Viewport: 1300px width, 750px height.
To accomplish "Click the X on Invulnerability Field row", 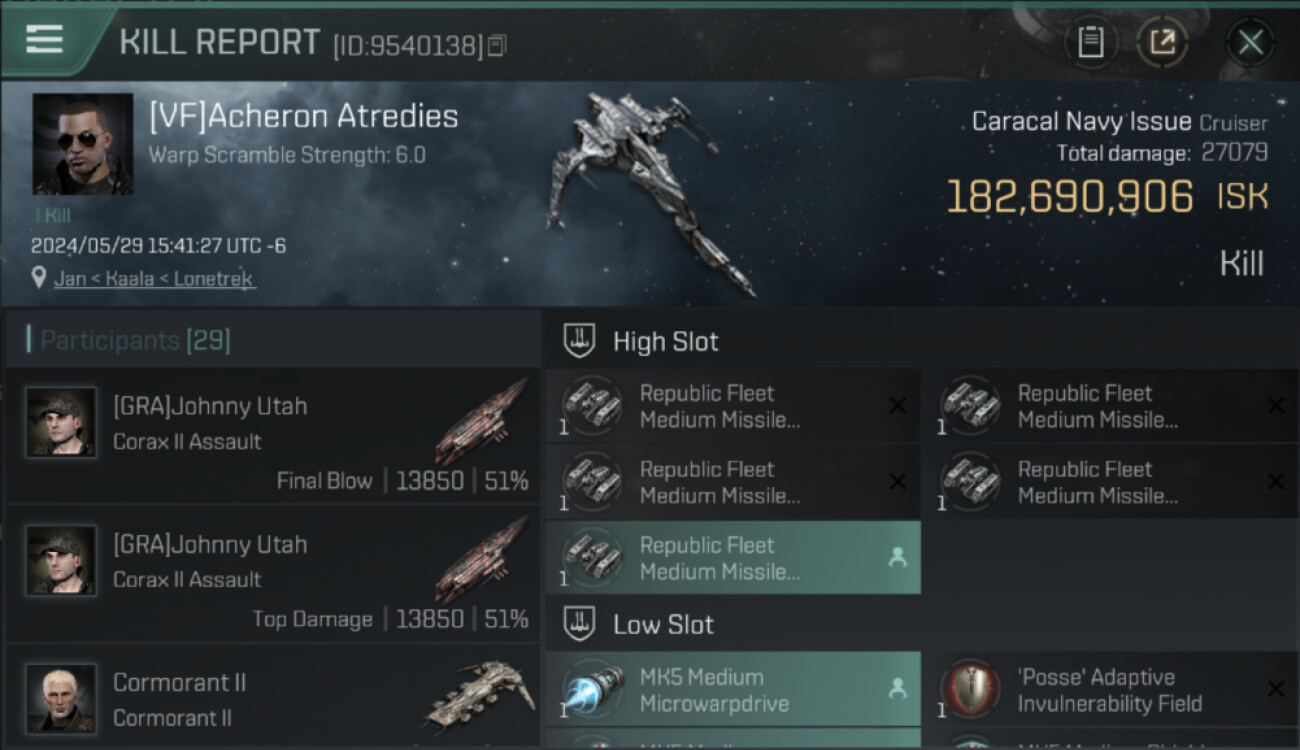I will (x=1275, y=688).
